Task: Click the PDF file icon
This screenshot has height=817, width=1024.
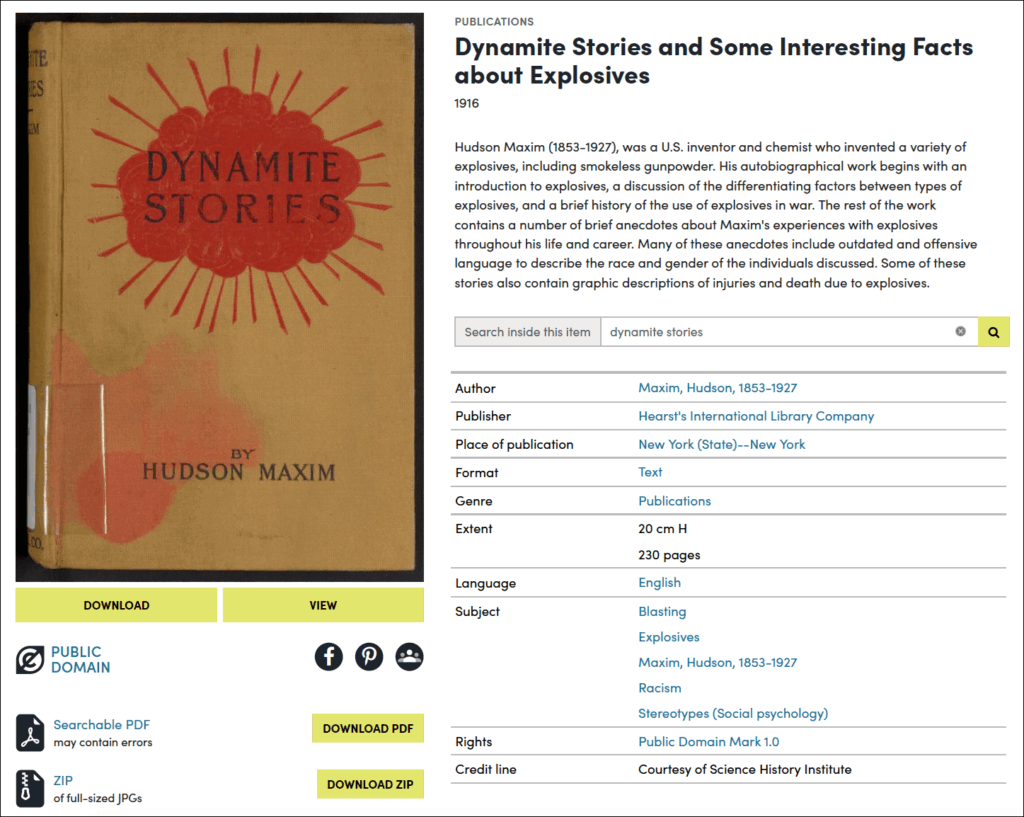Action: [x=30, y=733]
